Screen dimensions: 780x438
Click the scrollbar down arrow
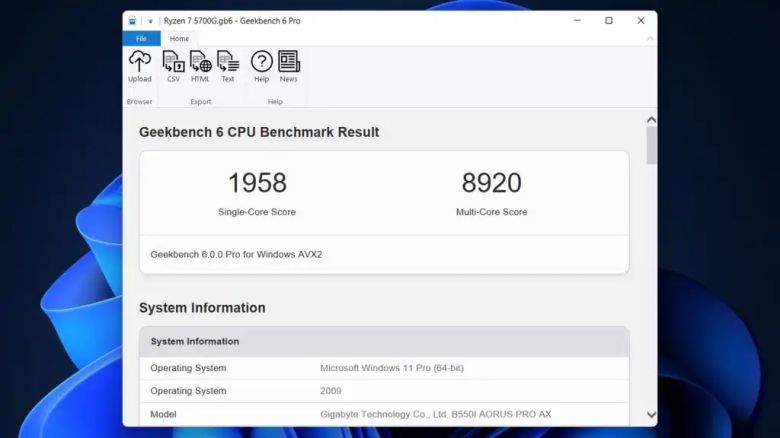point(651,414)
